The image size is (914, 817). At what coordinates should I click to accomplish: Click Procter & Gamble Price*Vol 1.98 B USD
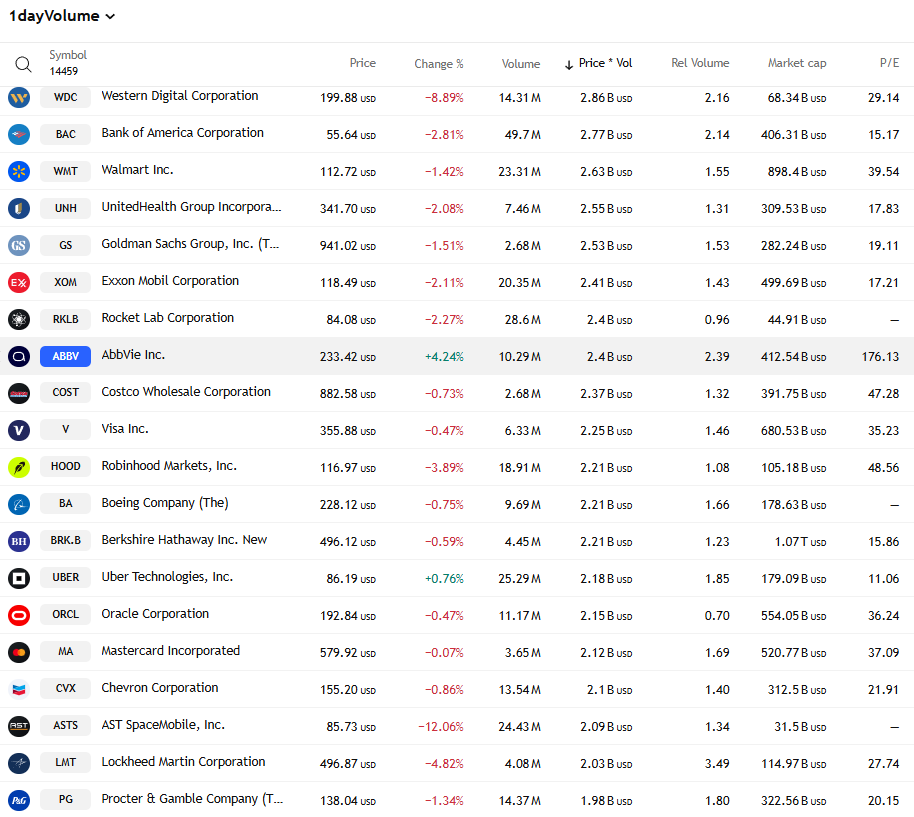point(606,801)
